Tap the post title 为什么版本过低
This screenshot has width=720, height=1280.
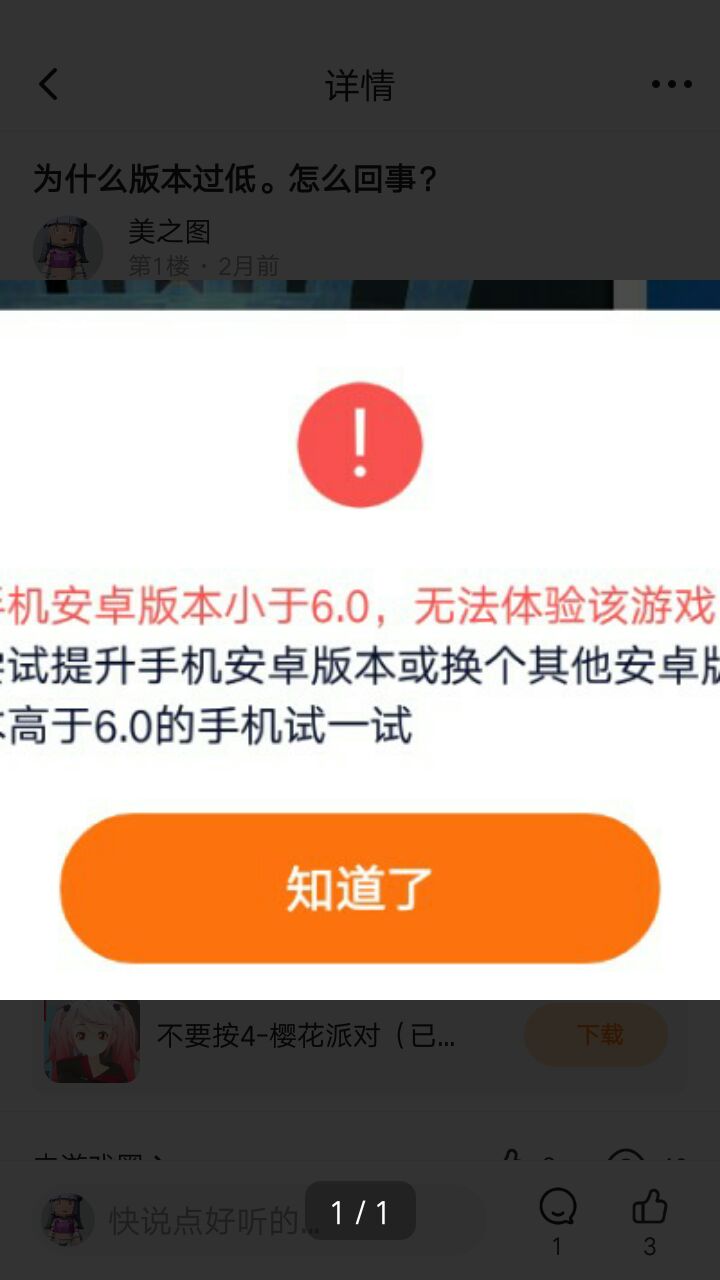pyautogui.click(x=236, y=179)
